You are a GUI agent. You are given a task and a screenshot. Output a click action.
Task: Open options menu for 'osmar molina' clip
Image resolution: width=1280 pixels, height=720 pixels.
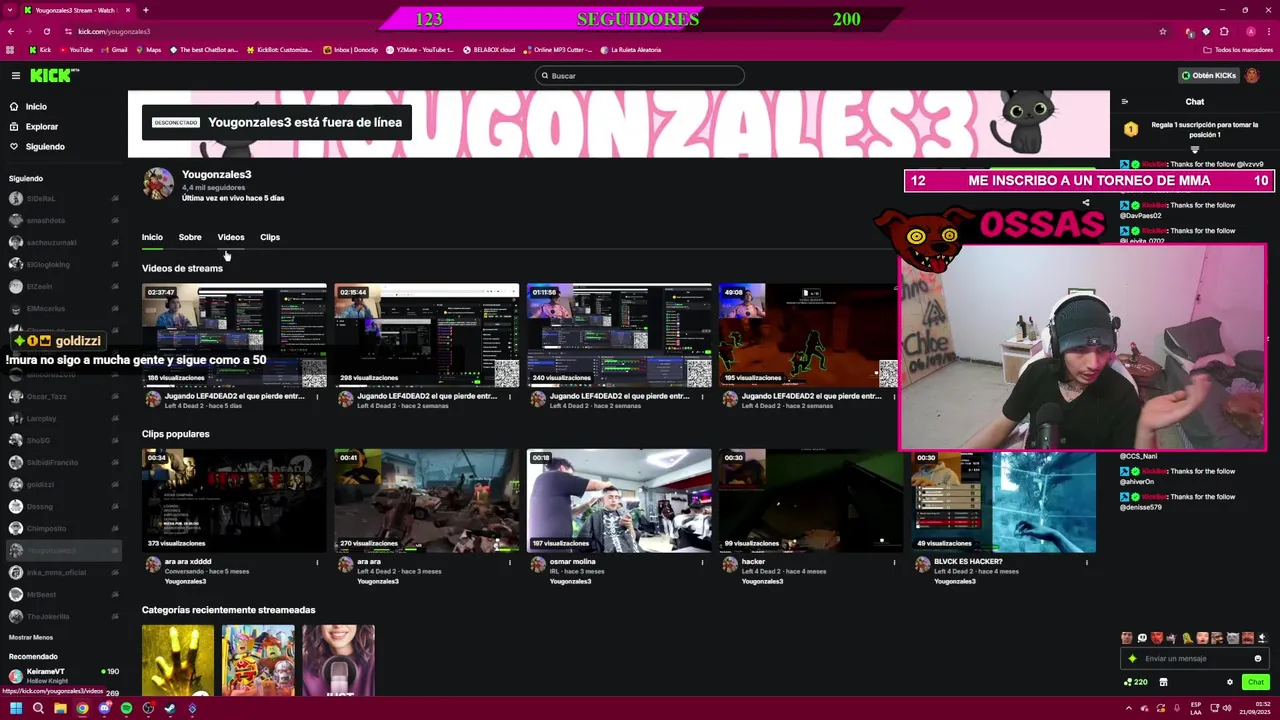coord(702,563)
